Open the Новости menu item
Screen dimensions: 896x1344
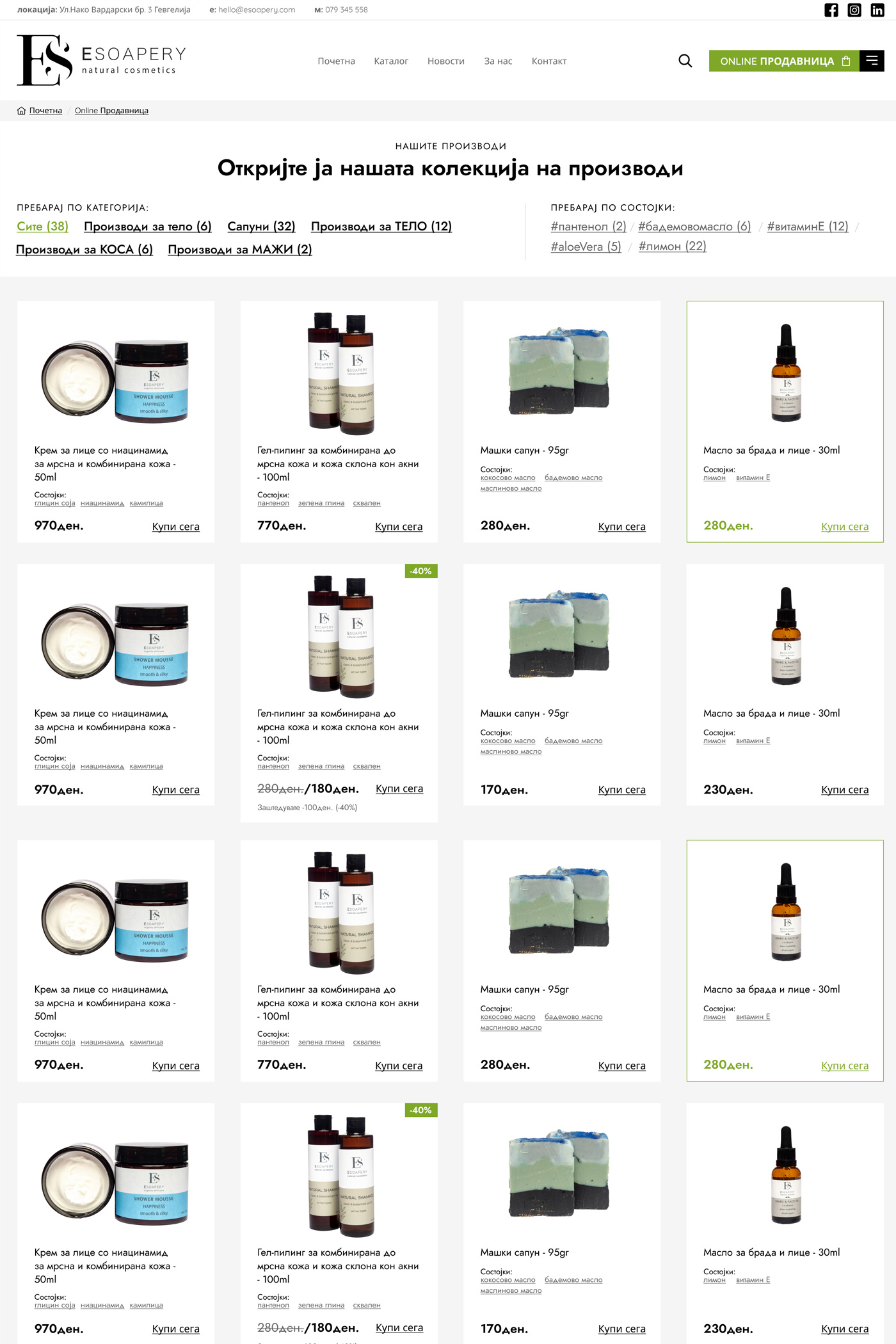point(446,61)
